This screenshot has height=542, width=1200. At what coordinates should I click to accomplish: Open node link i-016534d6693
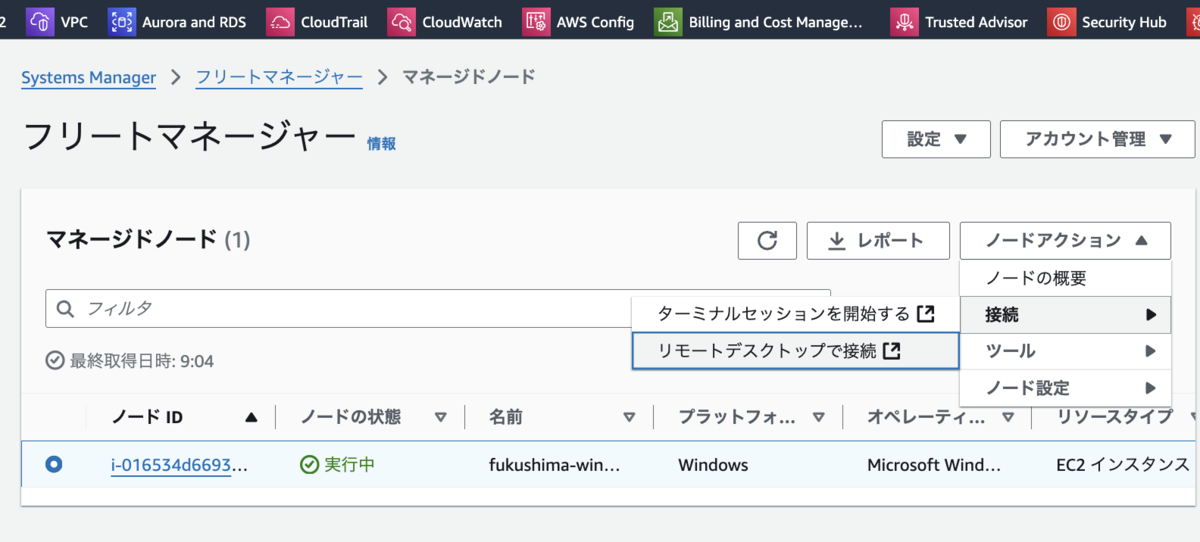point(179,465)
